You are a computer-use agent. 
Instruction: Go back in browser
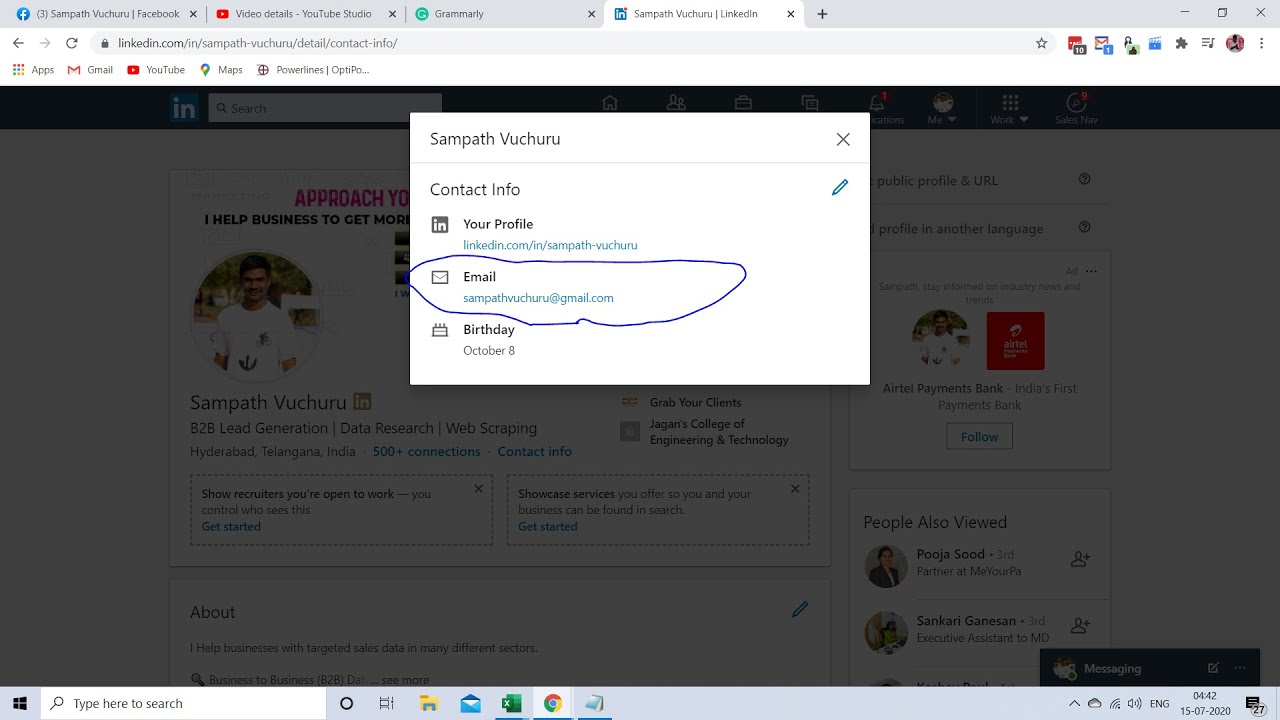pyautogui.click(x=18, y=43)
